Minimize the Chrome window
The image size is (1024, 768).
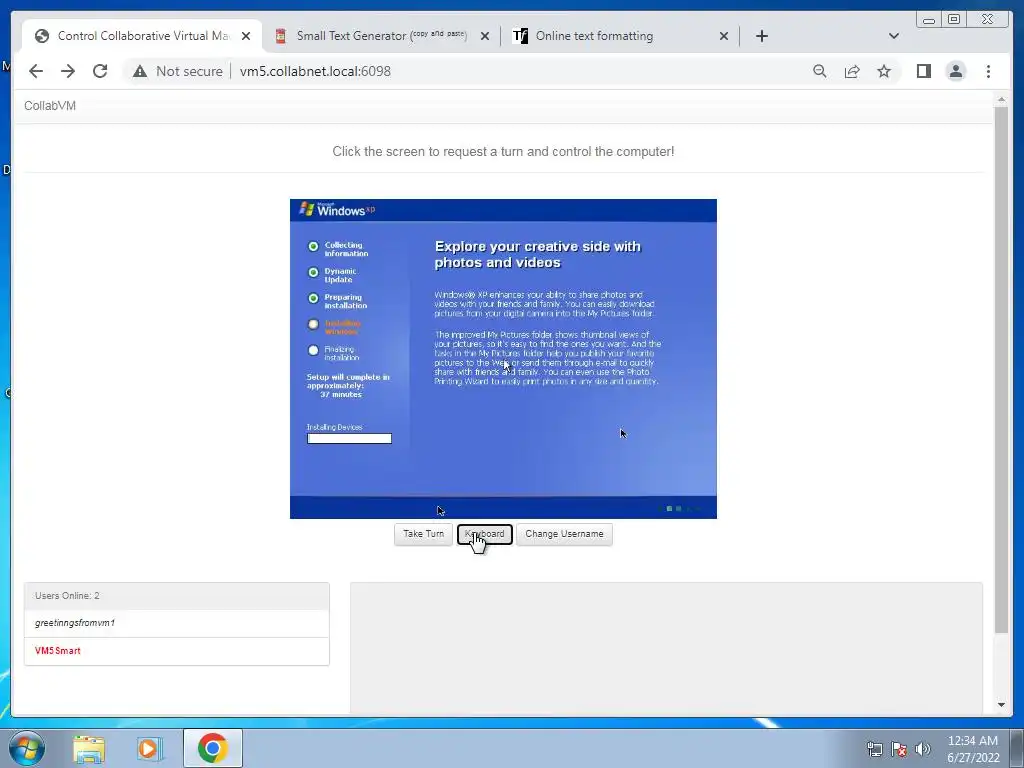coord(929,20)
